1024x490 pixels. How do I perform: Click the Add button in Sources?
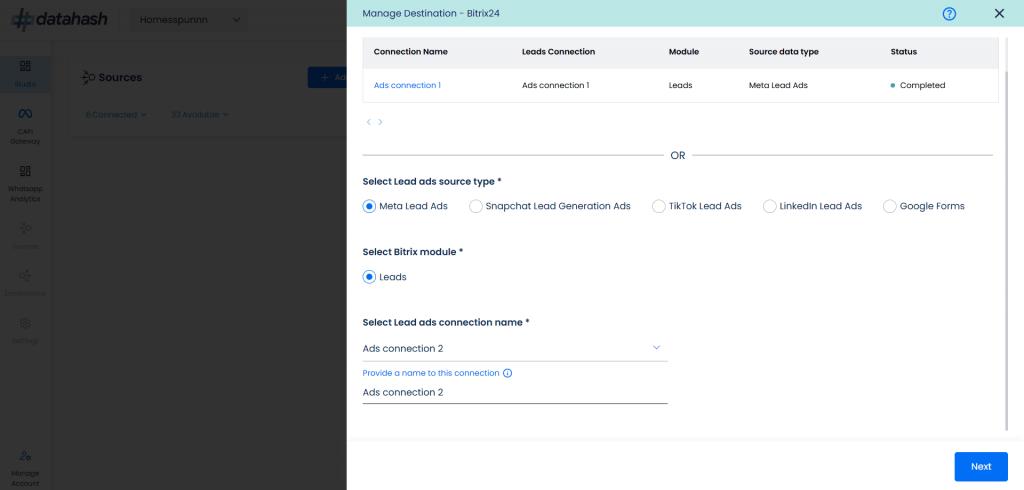327,77
